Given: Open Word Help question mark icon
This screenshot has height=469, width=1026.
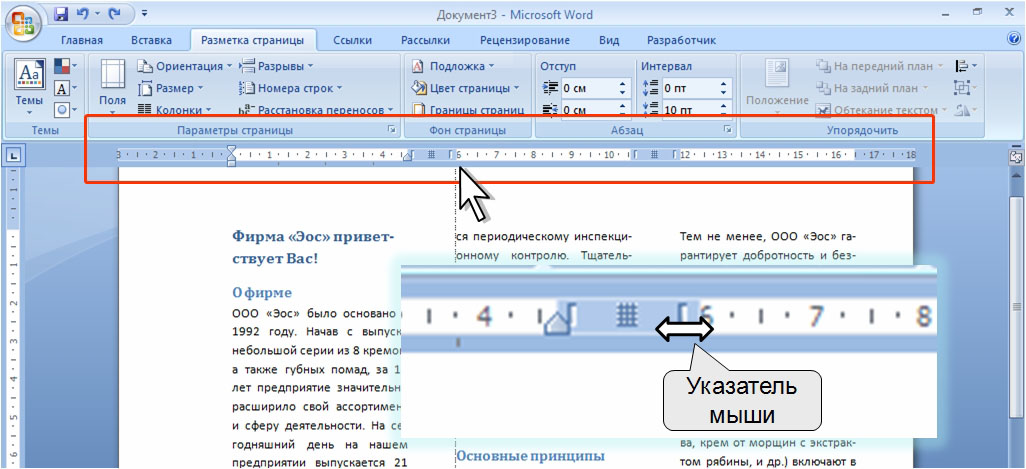Looking at the screenshot, I should click(x=1015, y=39).
